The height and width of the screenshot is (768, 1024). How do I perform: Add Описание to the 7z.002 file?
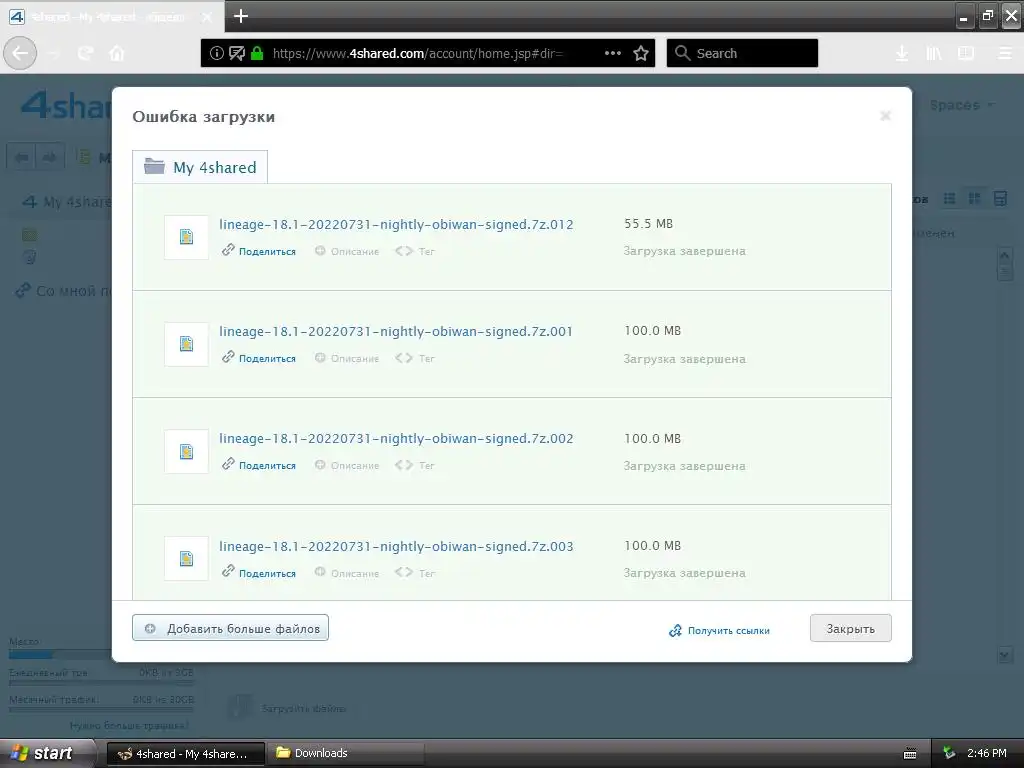(x=347, y=466)
